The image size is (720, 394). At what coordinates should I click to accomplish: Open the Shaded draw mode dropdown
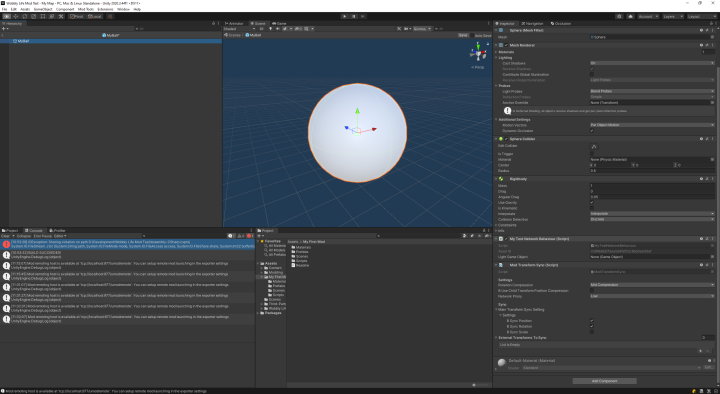pyautogui.click(x=238, y=28)
